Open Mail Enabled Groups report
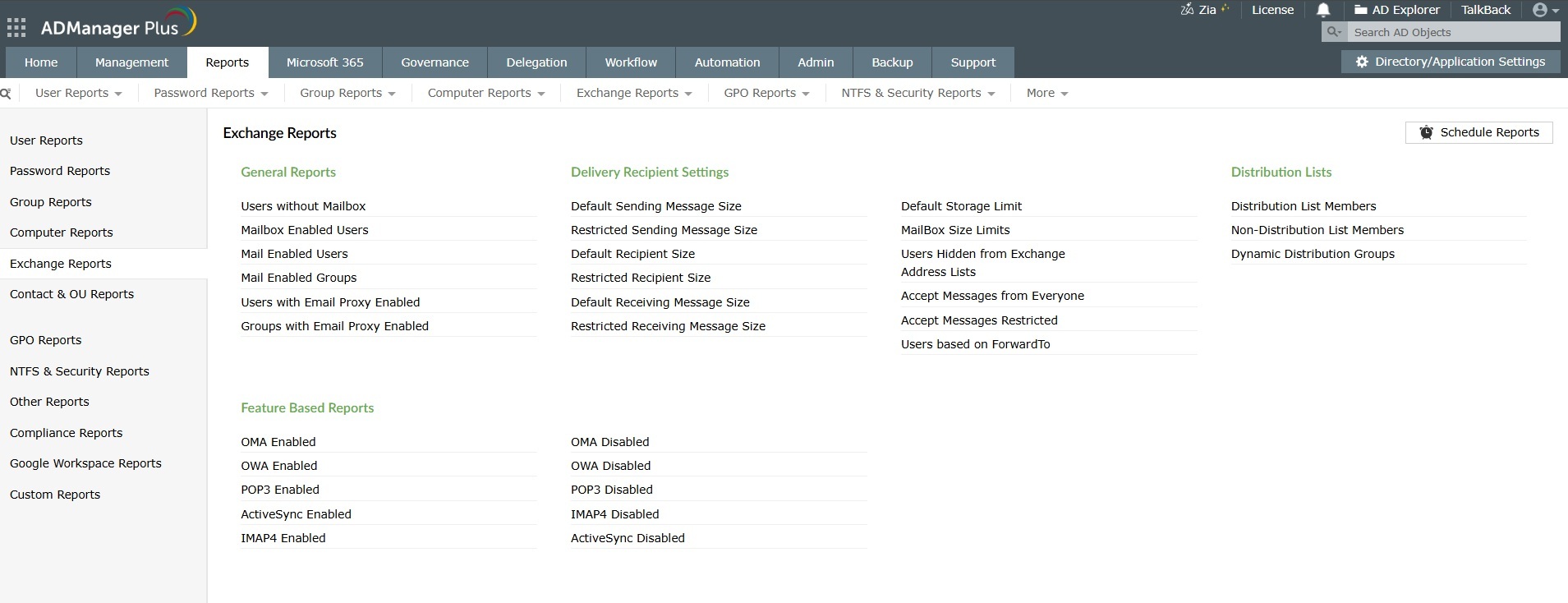Viewport: 1568px width, 603px height. pos(299,278)
